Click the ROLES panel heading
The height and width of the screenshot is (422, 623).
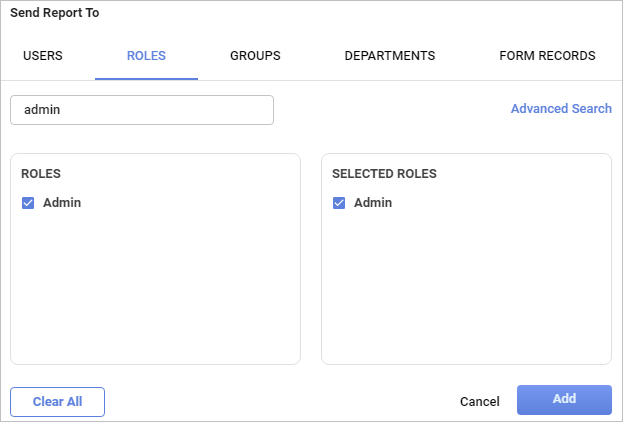(41, 174)
